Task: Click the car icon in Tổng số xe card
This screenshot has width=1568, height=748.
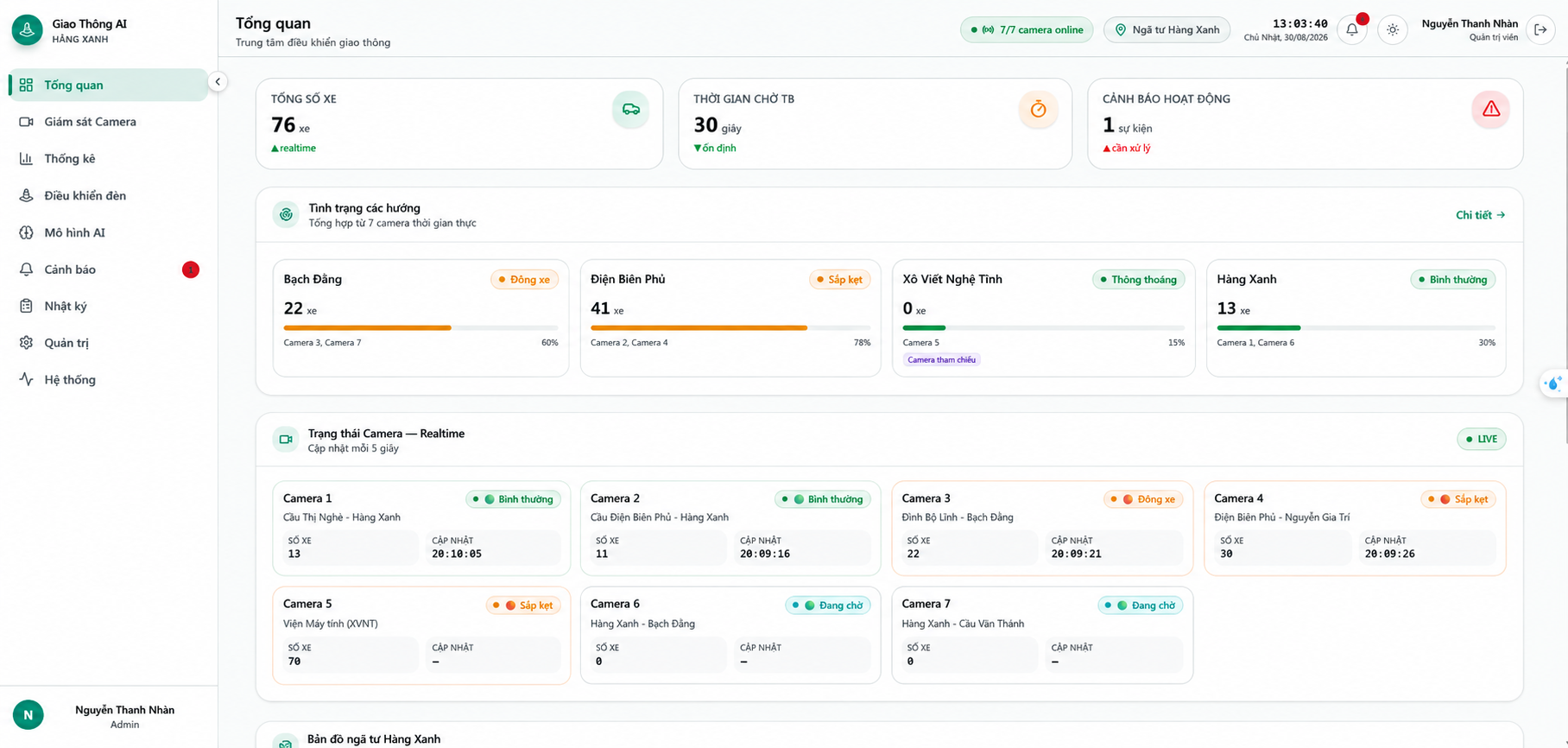Action: coord(631,110)
